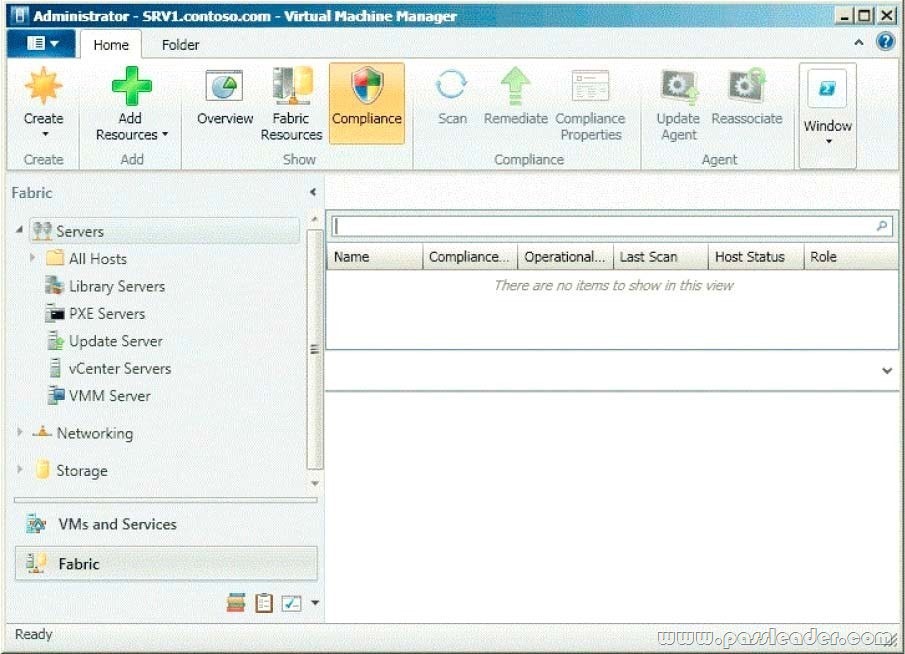905x654 pixels.
Task: Click the Fabric workspace icon
Action: [36, 564]
